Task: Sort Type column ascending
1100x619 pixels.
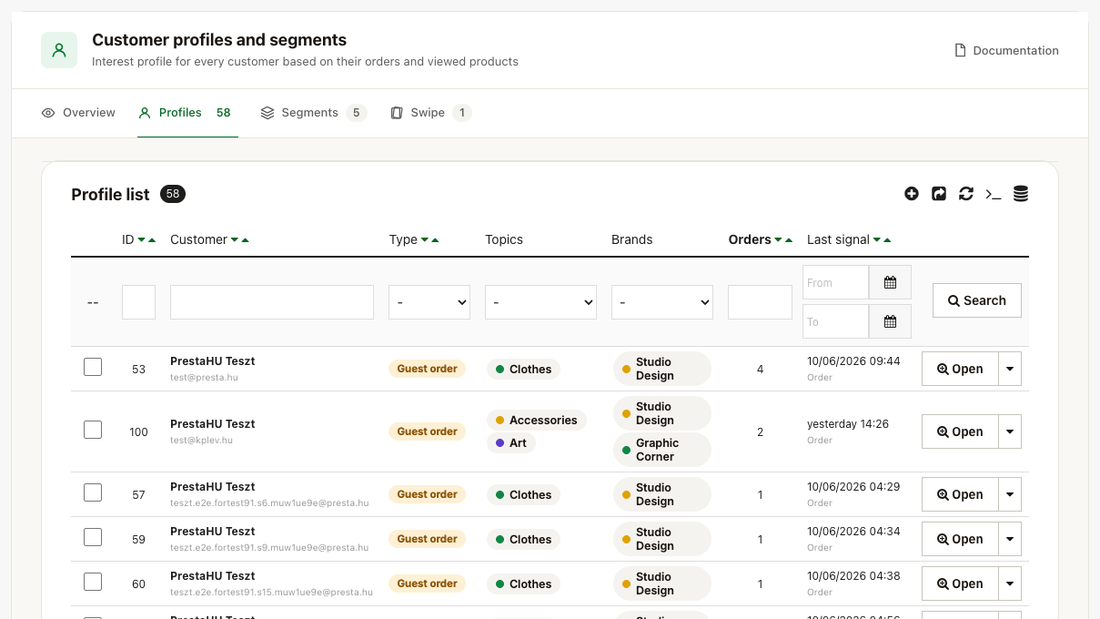Action: point(435,240)
